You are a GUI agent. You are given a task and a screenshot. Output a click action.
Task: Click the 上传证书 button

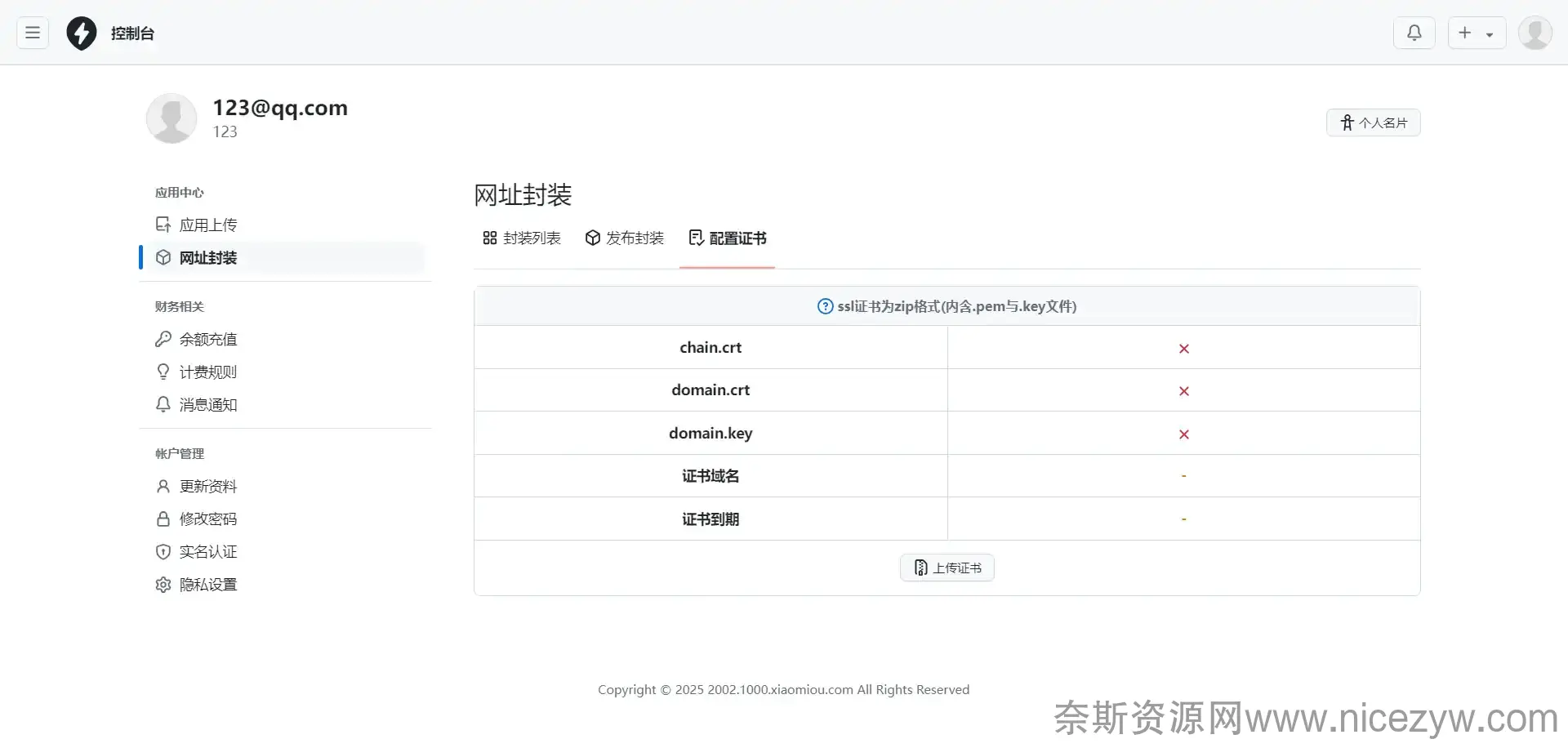947,568
